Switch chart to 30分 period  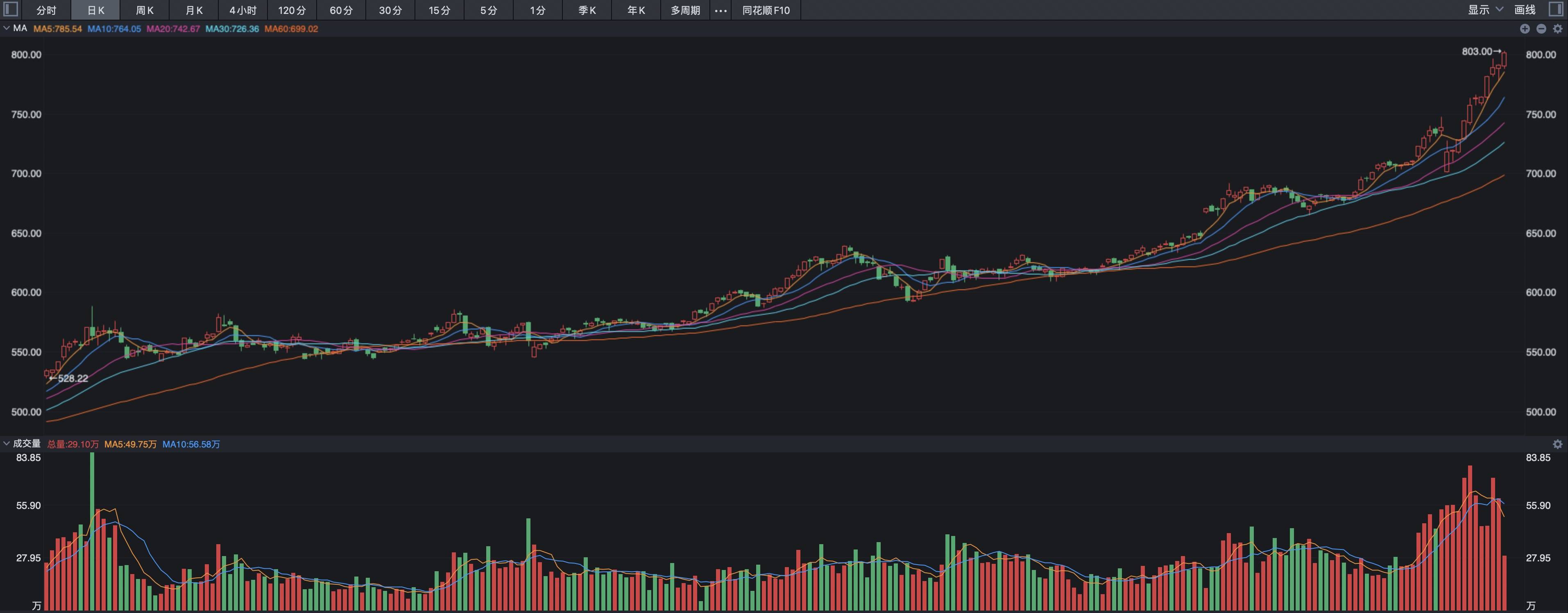point(390,10)
